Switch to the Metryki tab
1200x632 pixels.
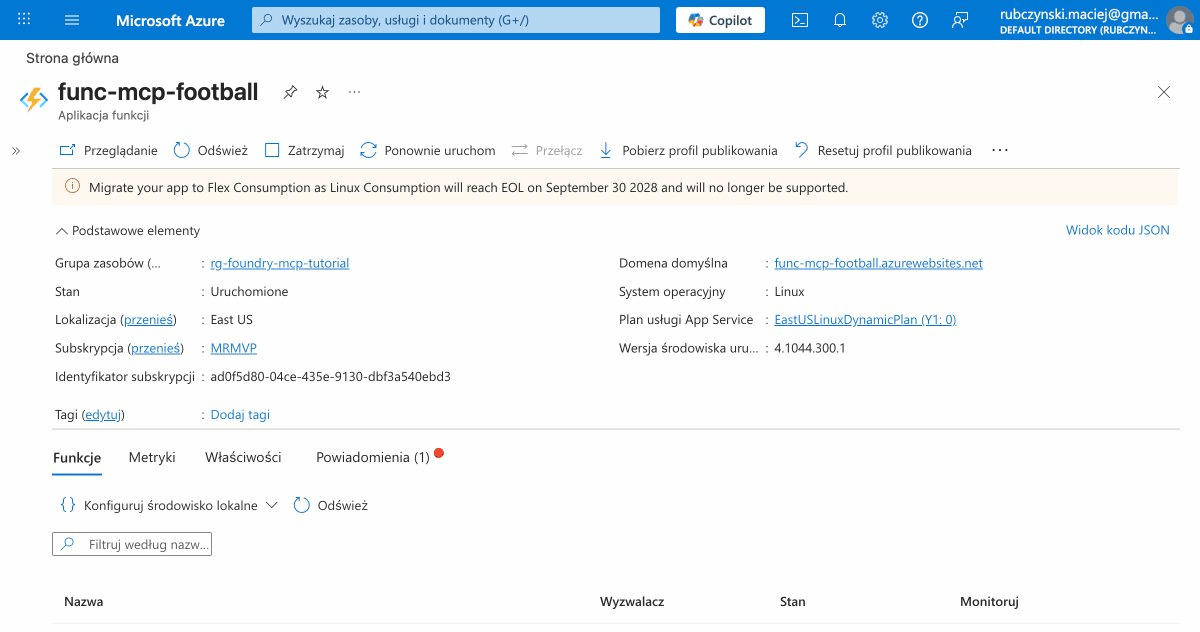tap(152, 457)
